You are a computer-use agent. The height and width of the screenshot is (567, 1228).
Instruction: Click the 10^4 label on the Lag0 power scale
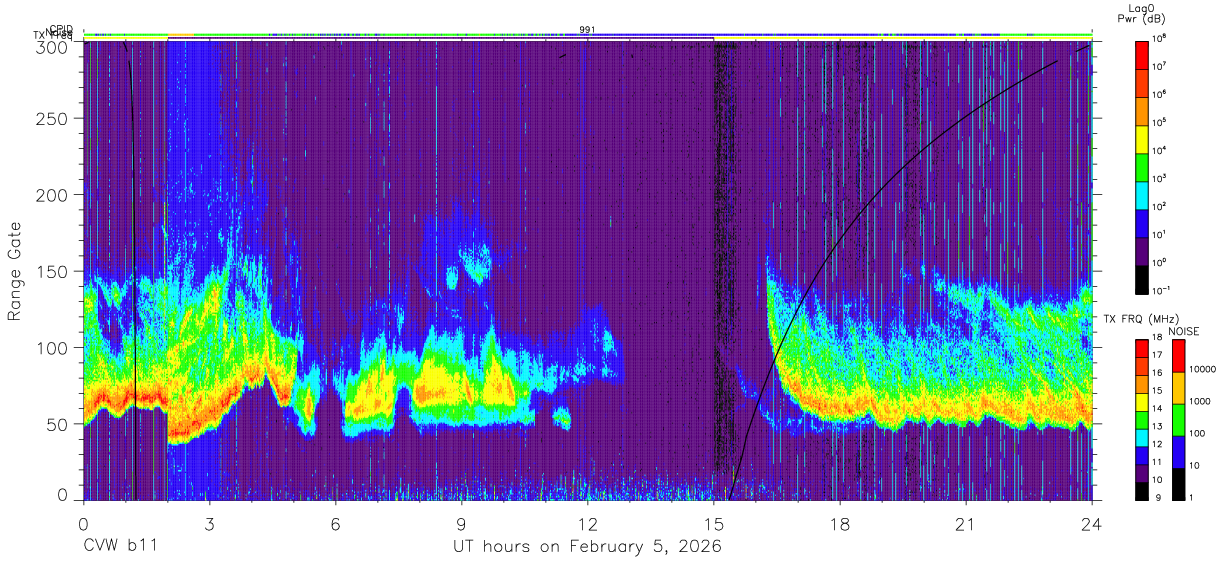(1160, 151)
